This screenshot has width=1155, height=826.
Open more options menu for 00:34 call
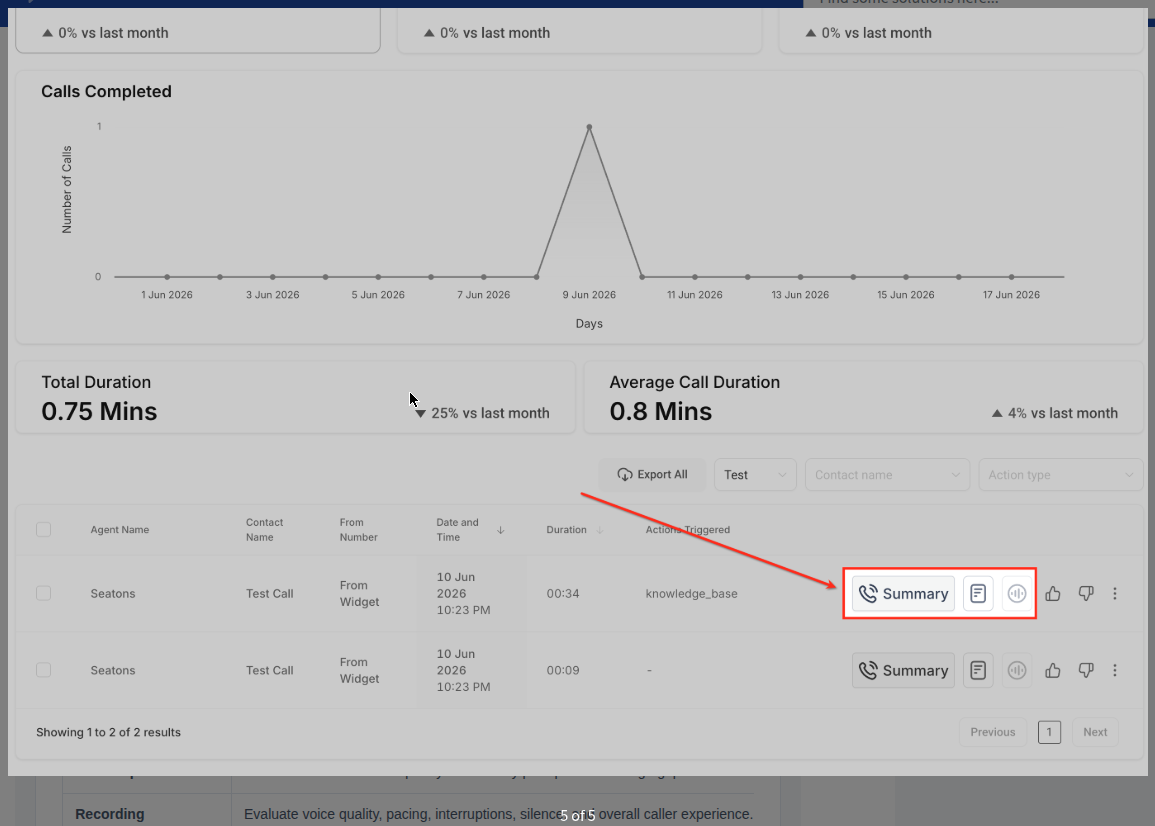coord(1114,593)
